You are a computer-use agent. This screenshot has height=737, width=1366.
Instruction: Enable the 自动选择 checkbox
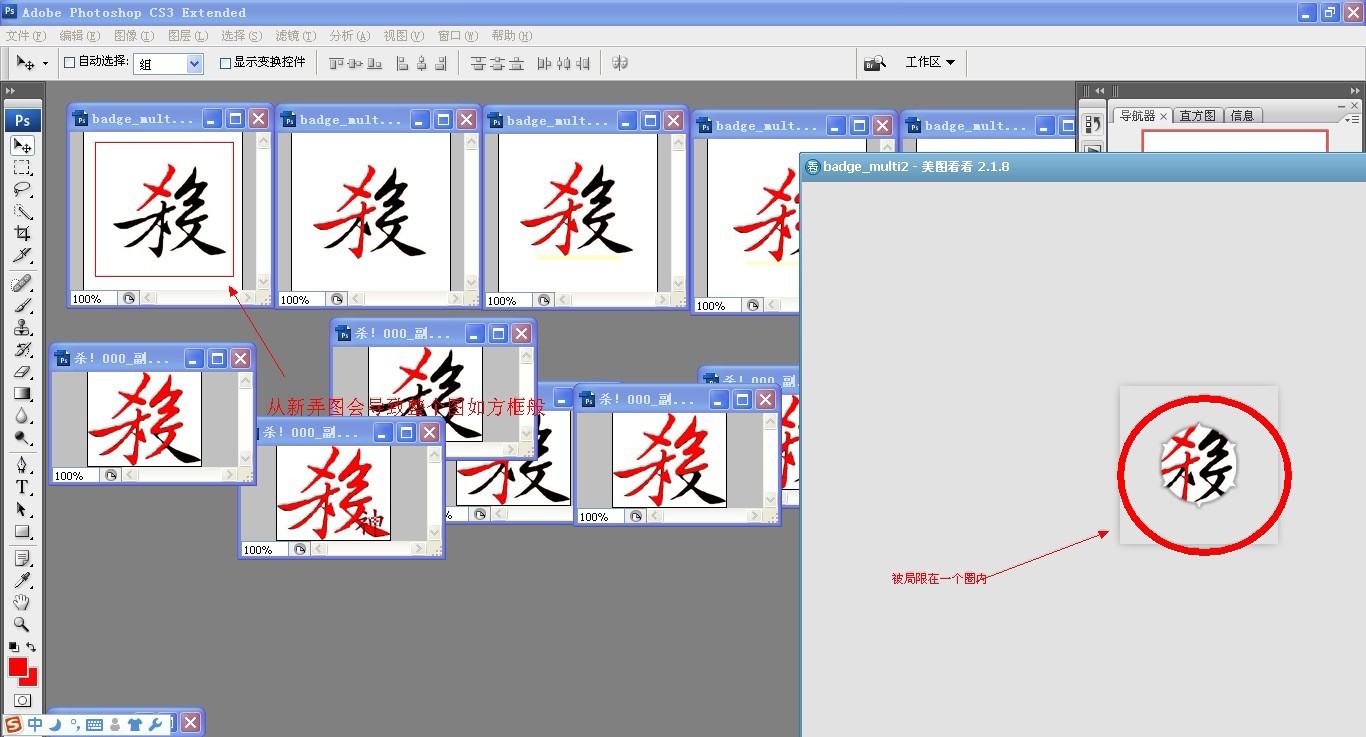(68, 62)
